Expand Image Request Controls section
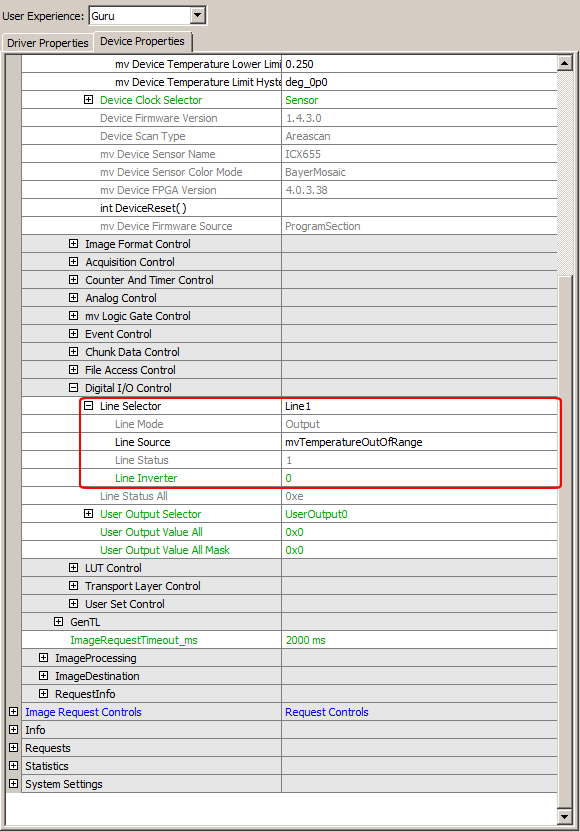The height and width of the screenshot is (832, 580). (x=14, y=712)
